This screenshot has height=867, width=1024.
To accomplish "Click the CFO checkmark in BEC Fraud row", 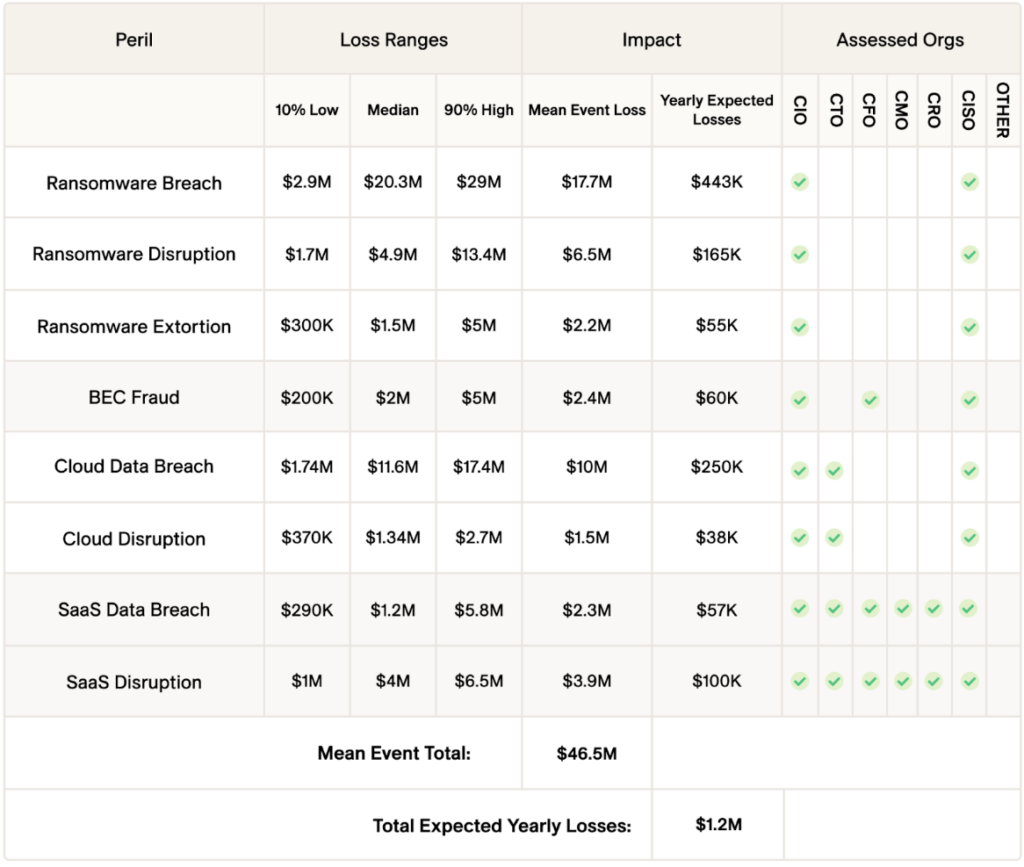I will pyautogui.click(x=870, y=399).
